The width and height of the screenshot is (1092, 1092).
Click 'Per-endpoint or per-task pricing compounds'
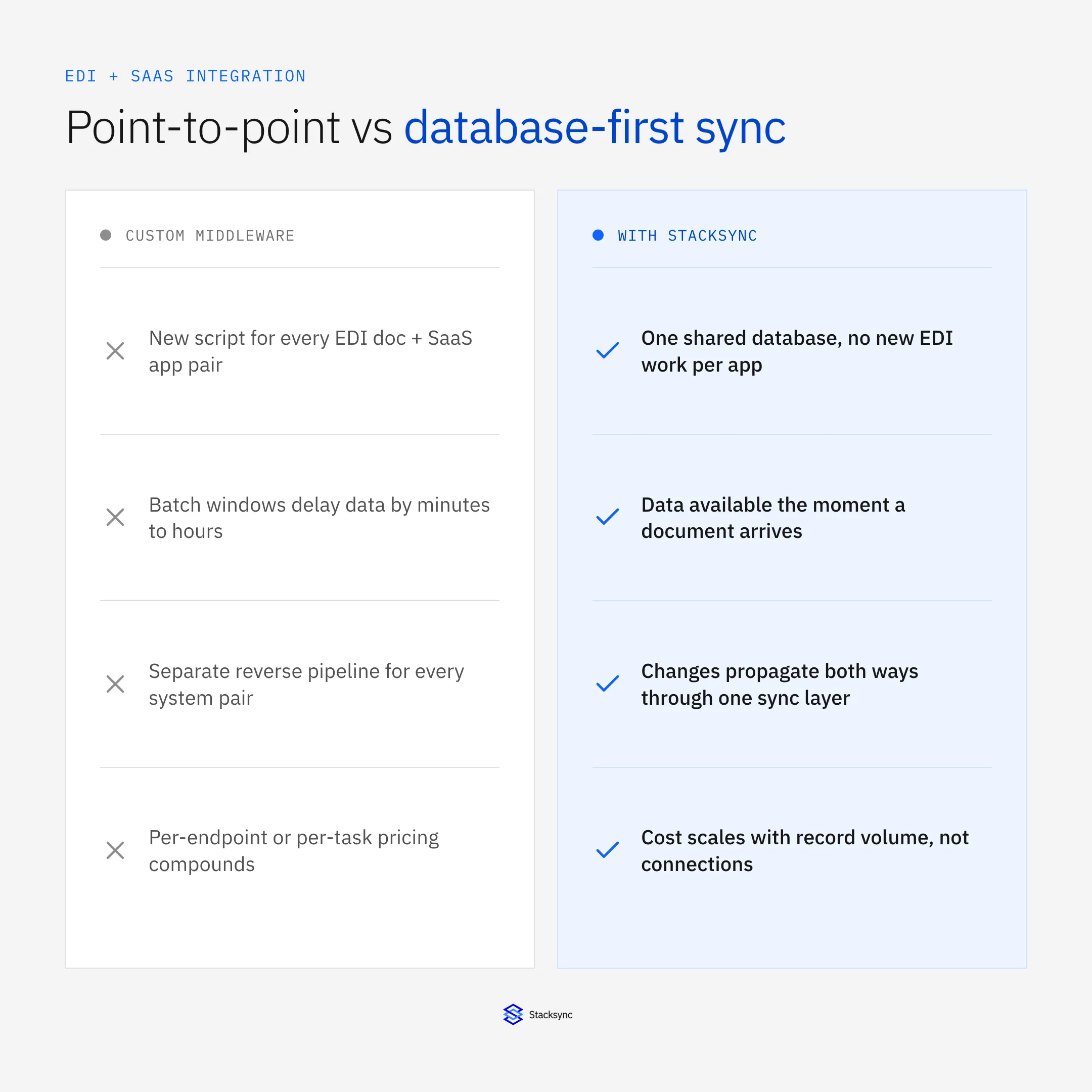pos(294,851)
